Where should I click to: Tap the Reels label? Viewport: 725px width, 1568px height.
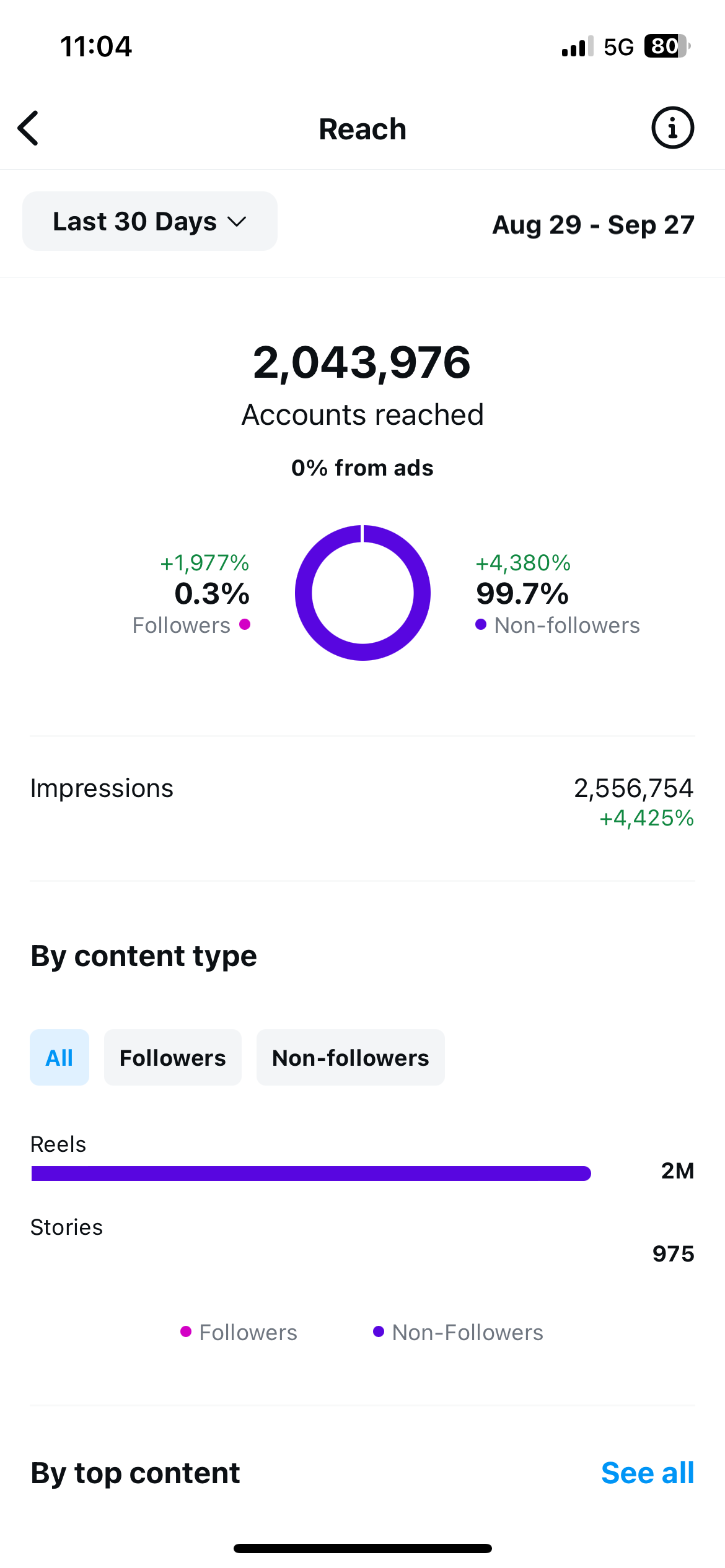(x=58, y=1144)
